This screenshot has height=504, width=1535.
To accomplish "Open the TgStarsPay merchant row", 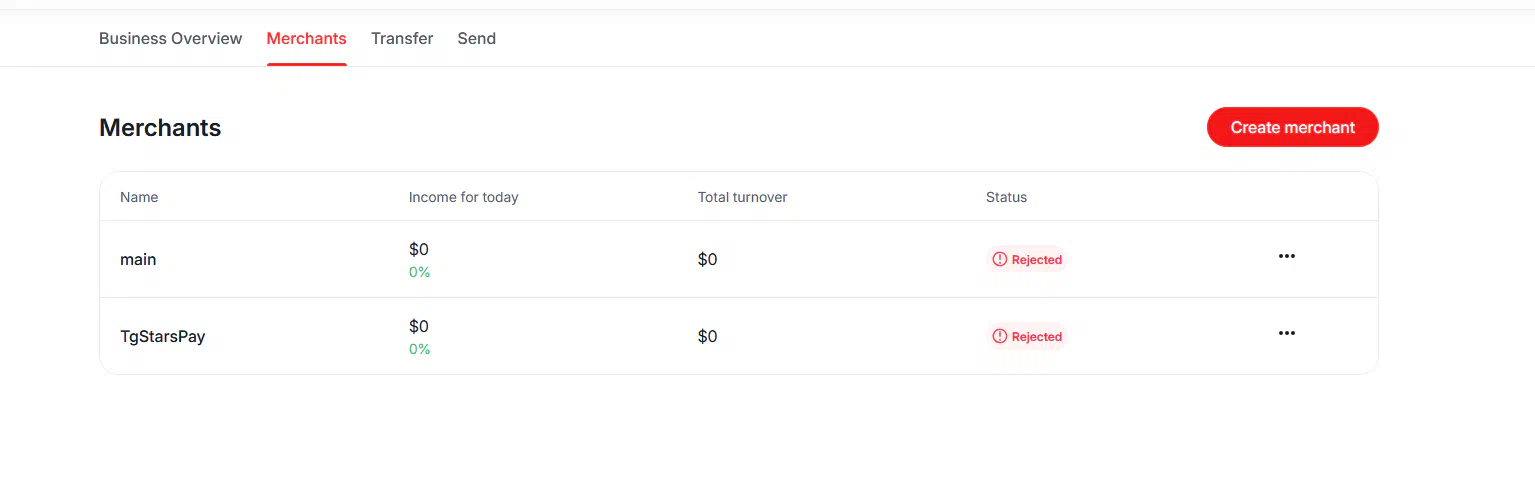I will (739, 336).
